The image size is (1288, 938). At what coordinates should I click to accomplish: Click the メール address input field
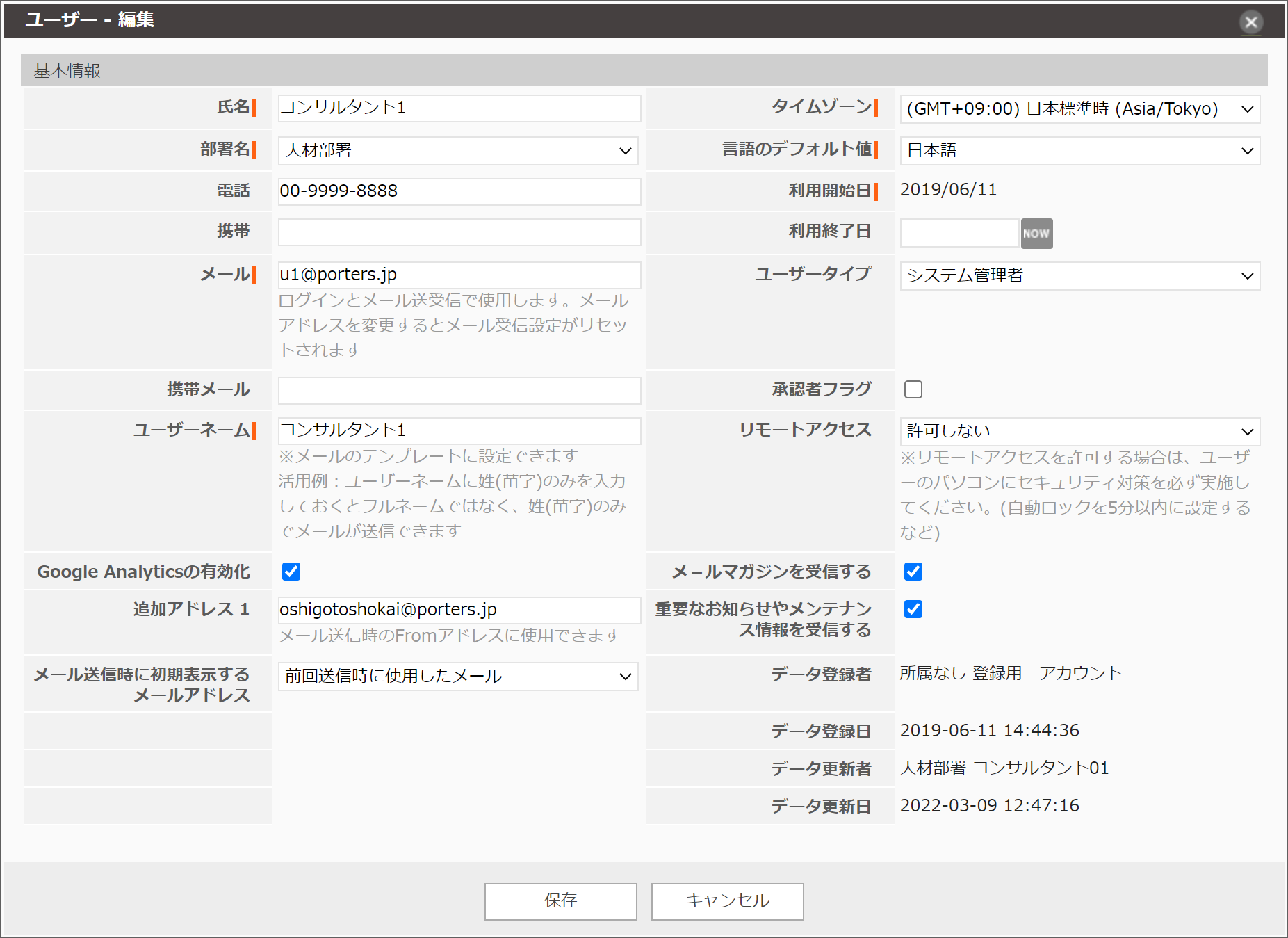pyautogui.click(x=457, y=275)
